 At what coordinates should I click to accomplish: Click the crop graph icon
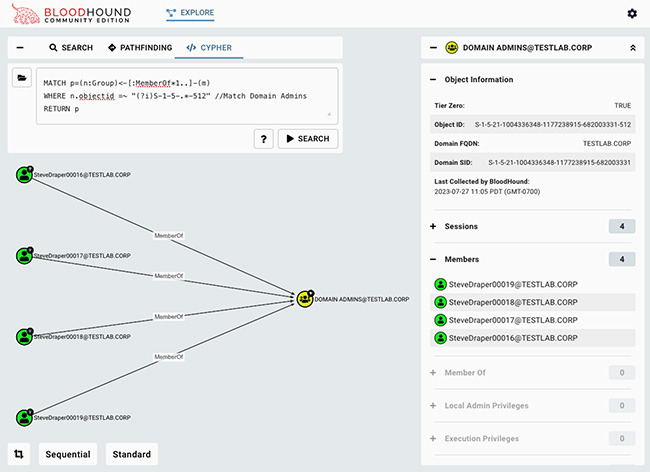coord(21,454)
